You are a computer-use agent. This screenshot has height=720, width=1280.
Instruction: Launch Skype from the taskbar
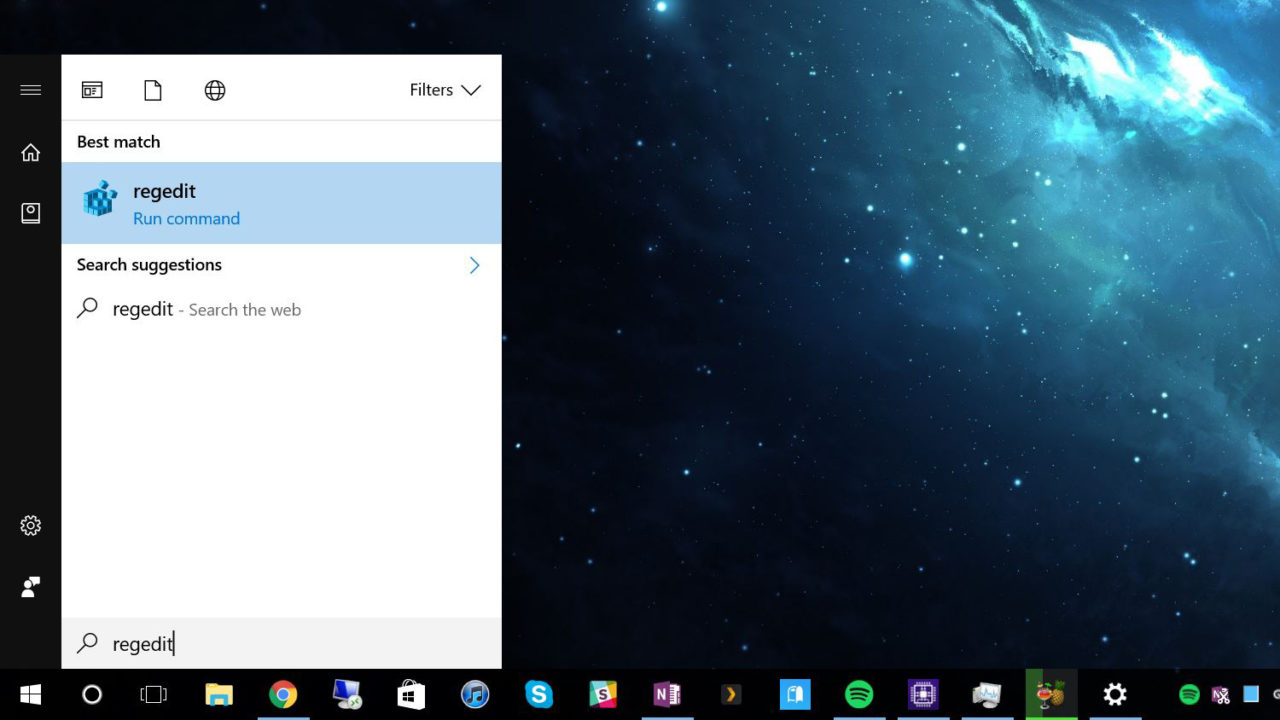(539, 694)
